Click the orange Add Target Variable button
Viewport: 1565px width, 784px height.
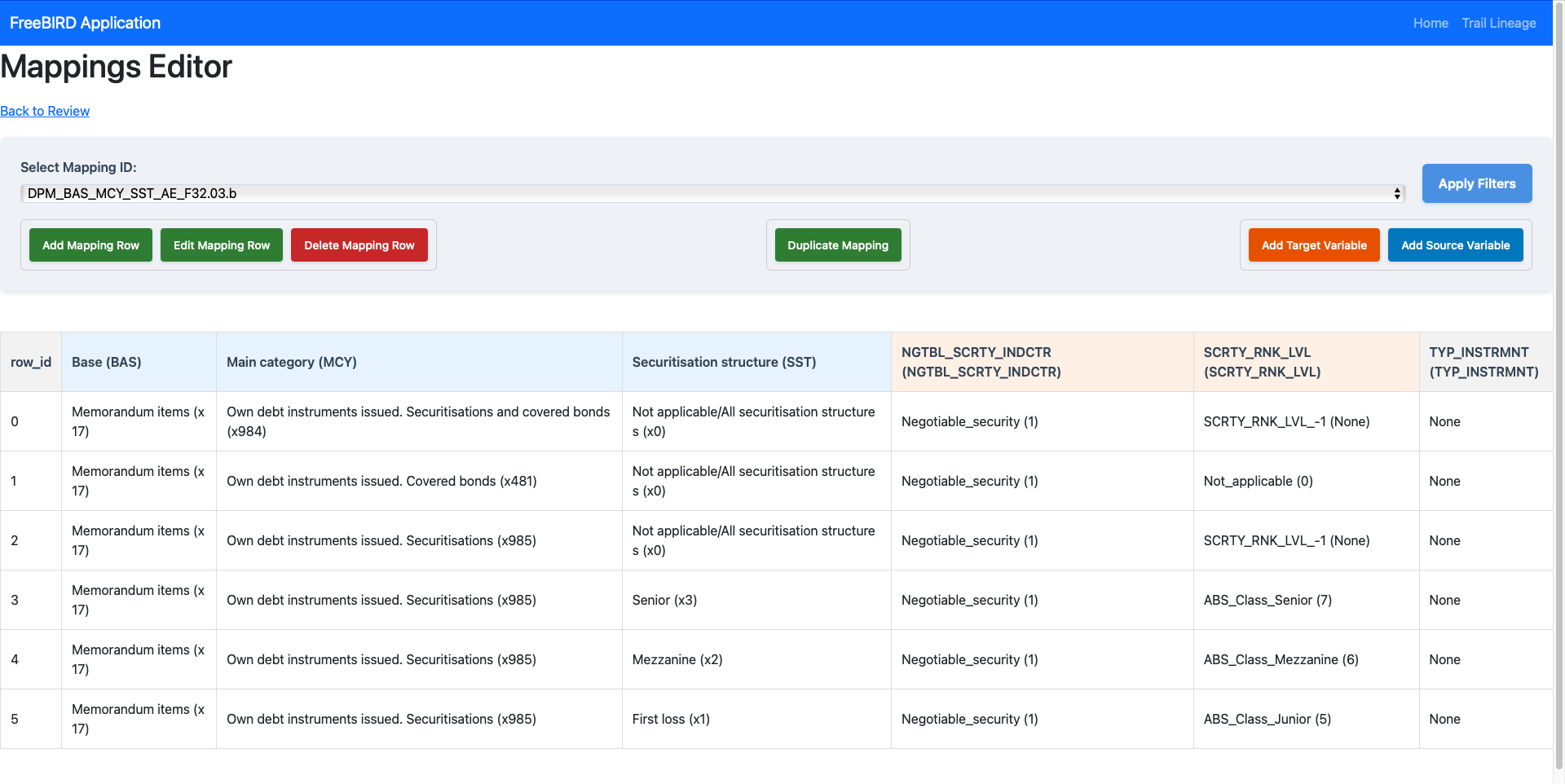coord(1313,245)
